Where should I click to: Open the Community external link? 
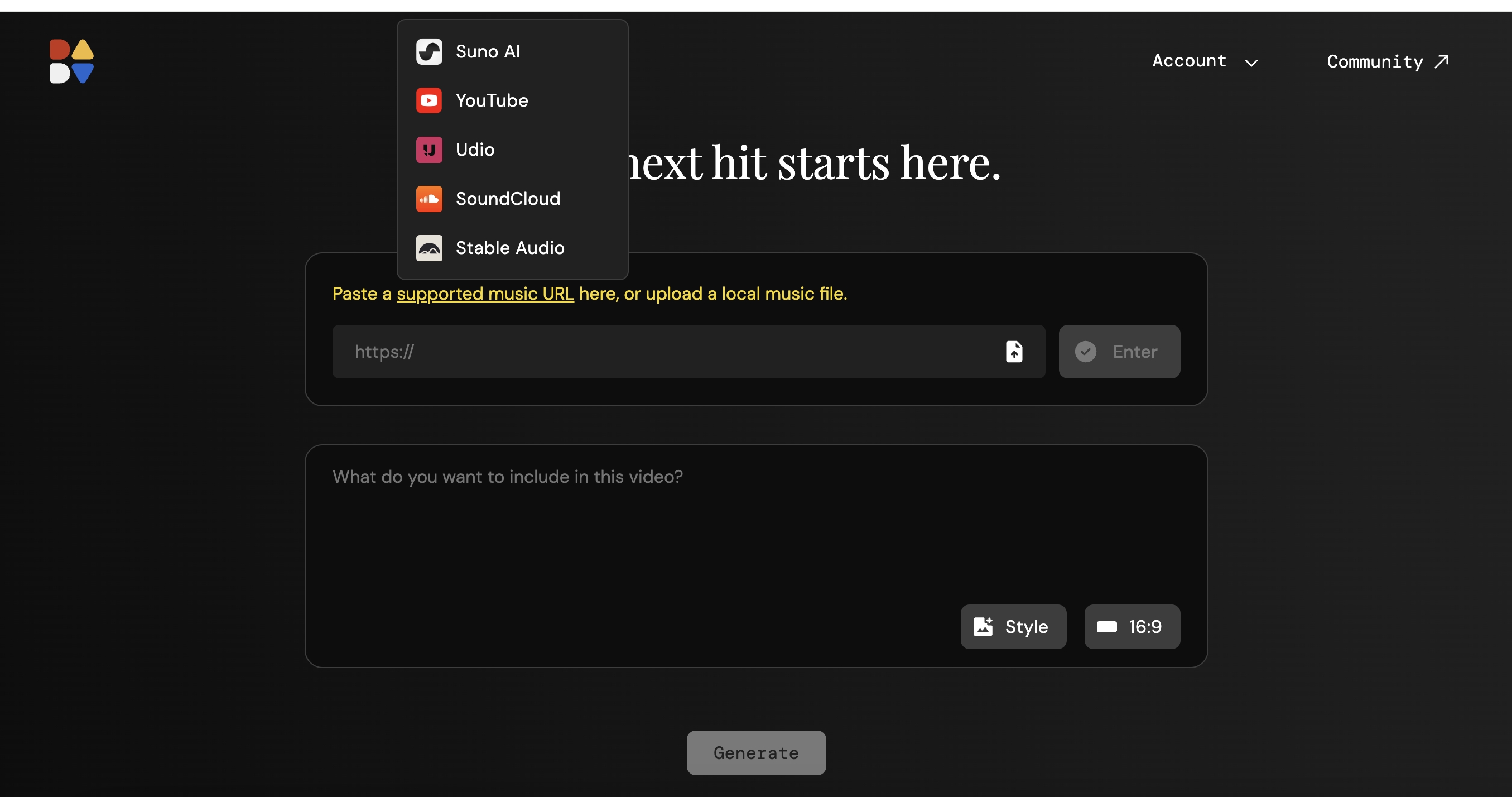(1388, 61)
